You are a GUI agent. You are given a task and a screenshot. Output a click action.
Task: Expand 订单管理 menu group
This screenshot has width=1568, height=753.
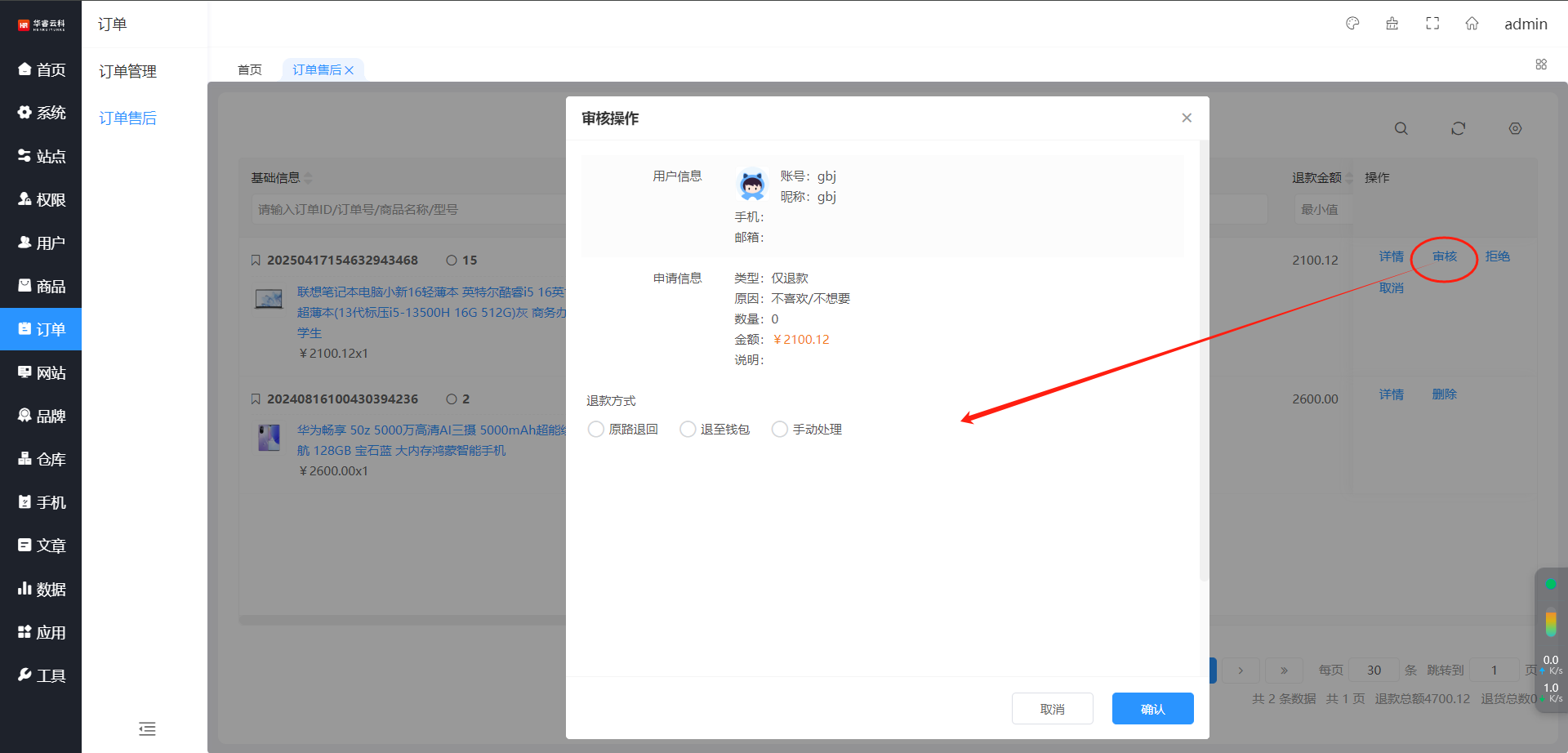click(128, 71)
